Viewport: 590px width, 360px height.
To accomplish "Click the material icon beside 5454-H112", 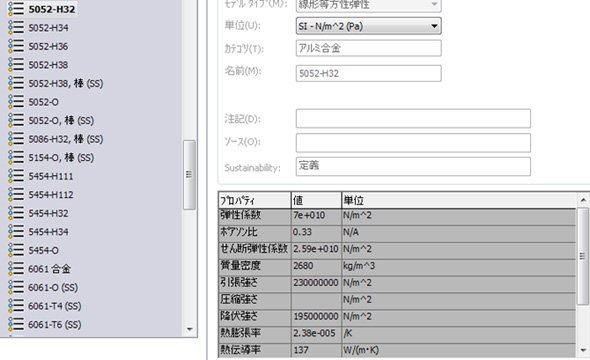I will [x=16, y=194].
